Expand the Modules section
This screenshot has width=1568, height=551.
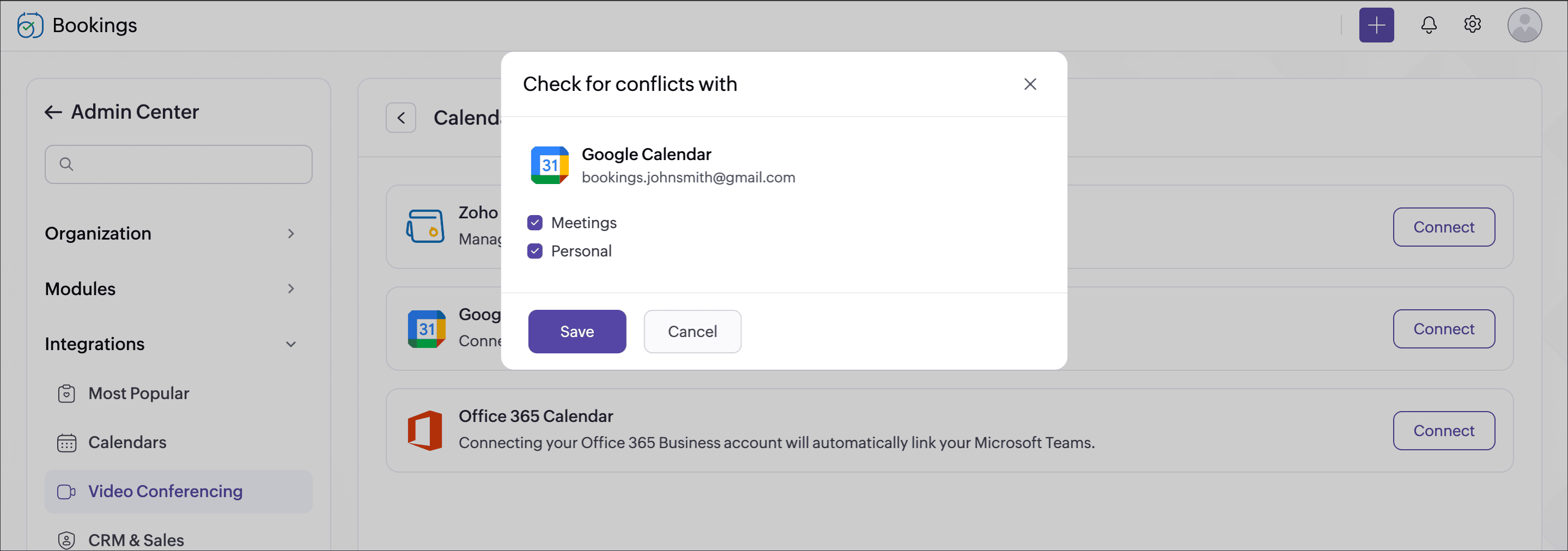171,289
